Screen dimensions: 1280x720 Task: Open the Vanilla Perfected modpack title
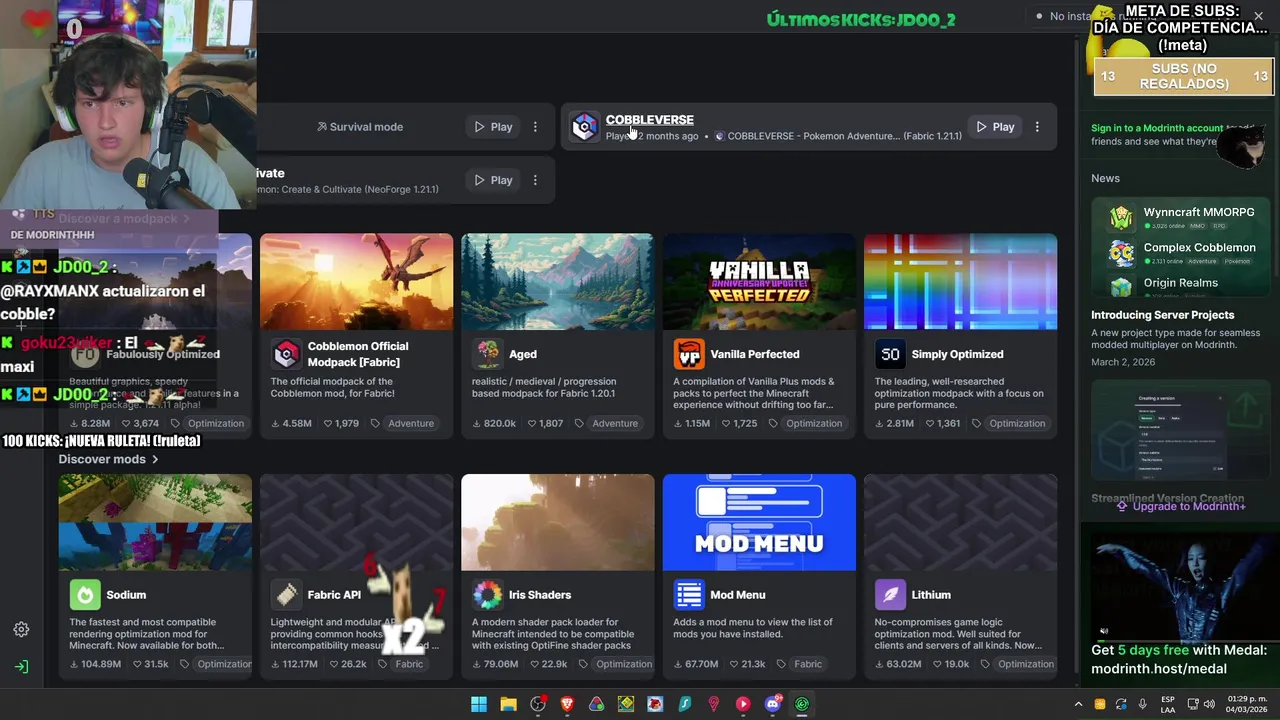tap(755, 354)
